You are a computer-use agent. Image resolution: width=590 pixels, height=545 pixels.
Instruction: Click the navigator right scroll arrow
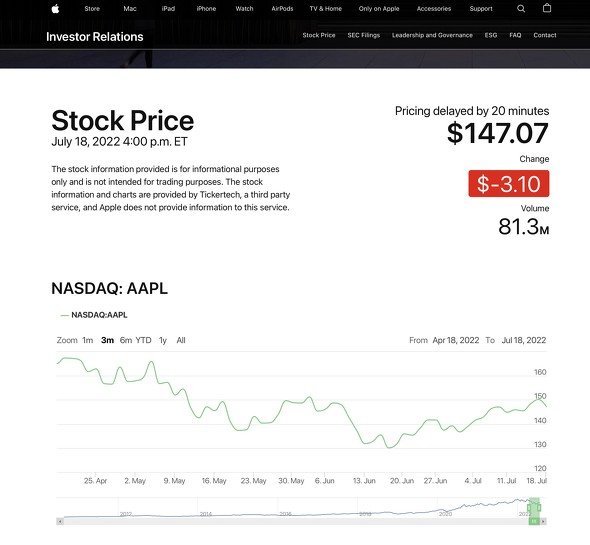click(x=543, y=521)
